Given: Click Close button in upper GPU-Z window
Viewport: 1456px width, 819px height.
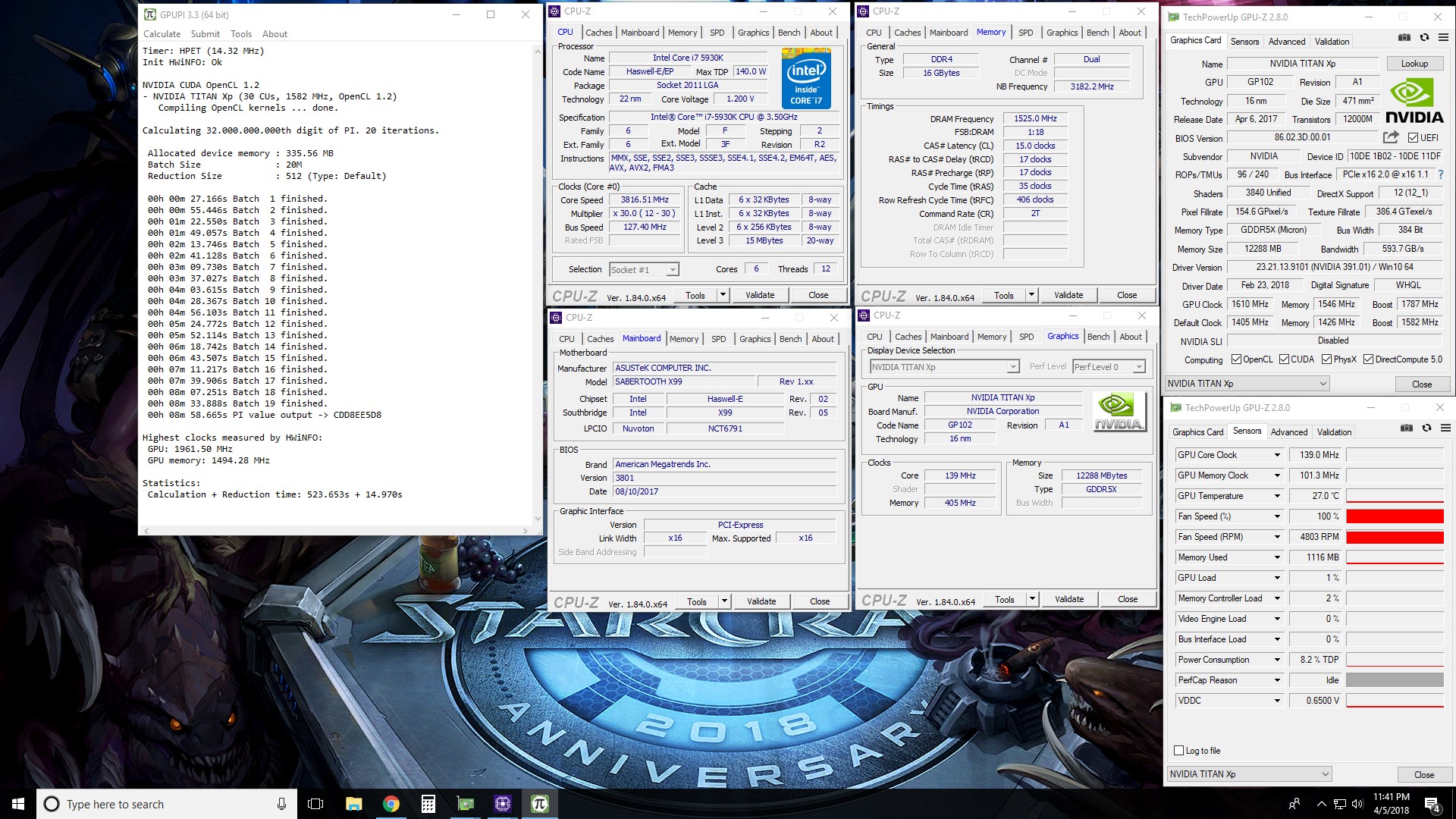Looking at the screenshot, I should click(1422, 384).
